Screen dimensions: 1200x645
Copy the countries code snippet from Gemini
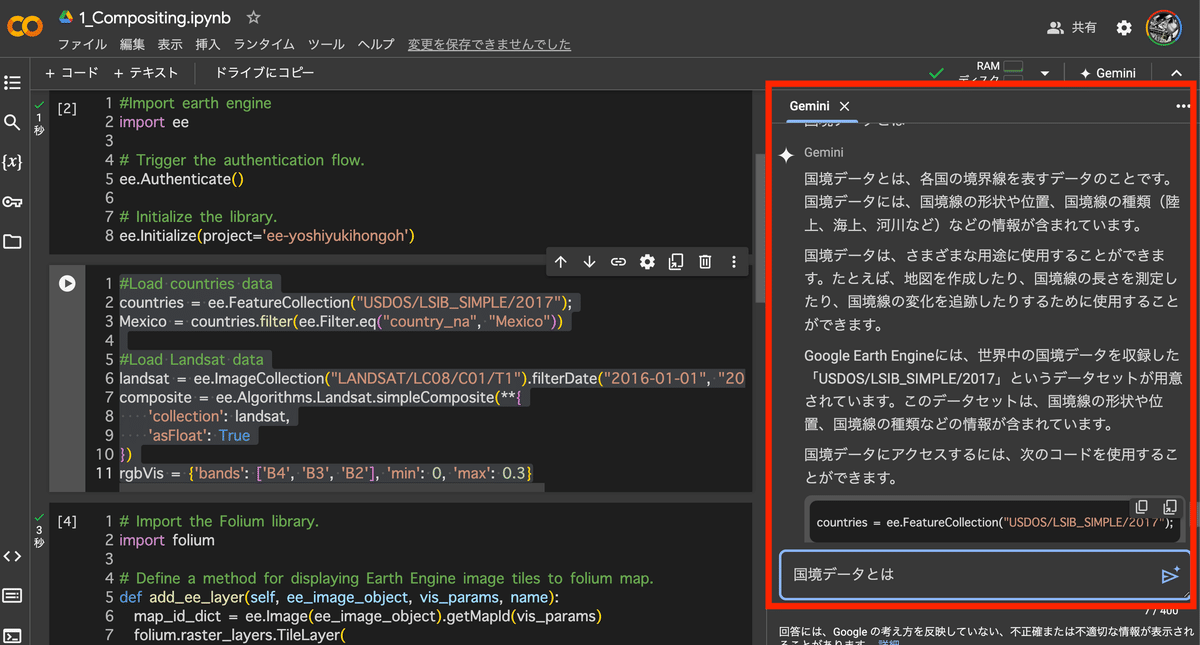1141,507
